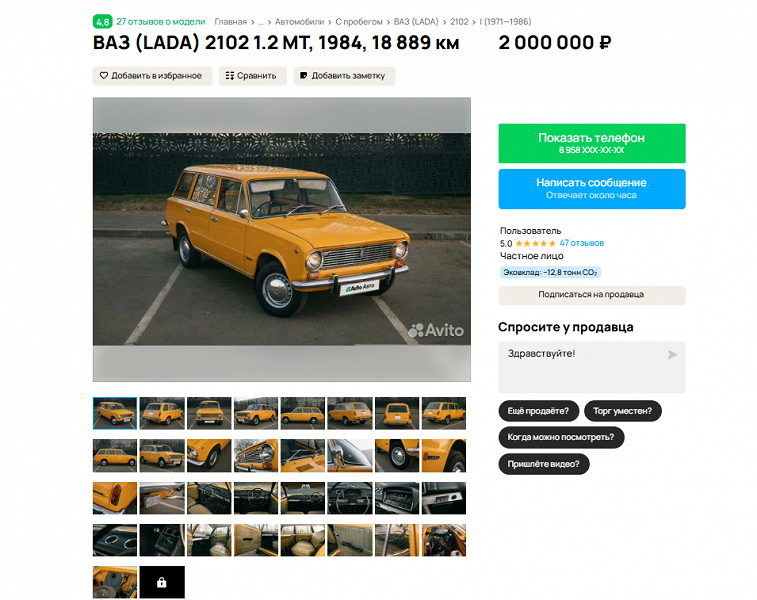Viewport: 757px width, 600px height.
Task: Open the Автомобили breadcrumb
Action: pyautogui.click(x=299, y=22)
